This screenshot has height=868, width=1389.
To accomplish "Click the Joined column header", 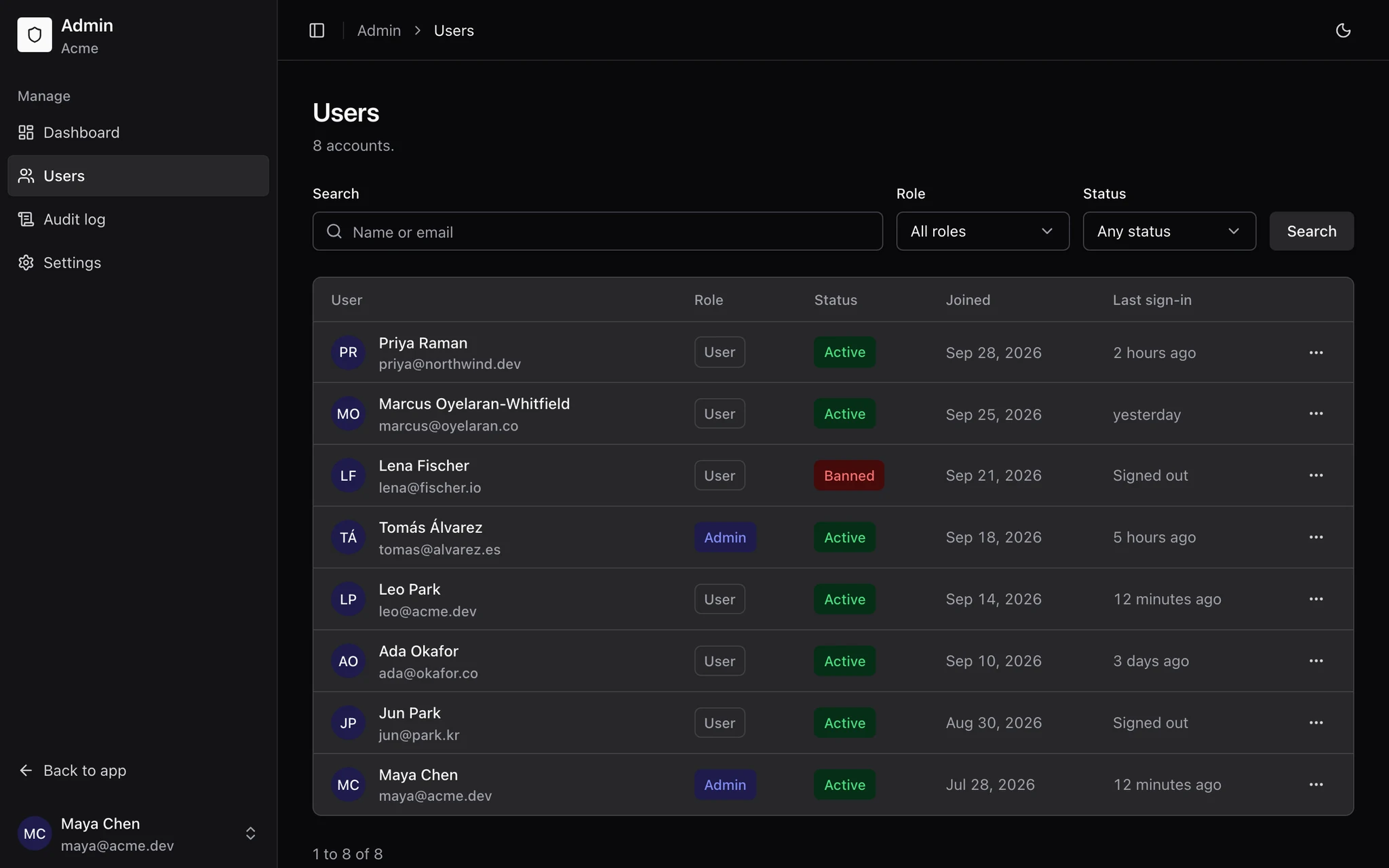I will pyautogui.click(x=968, y=300).
